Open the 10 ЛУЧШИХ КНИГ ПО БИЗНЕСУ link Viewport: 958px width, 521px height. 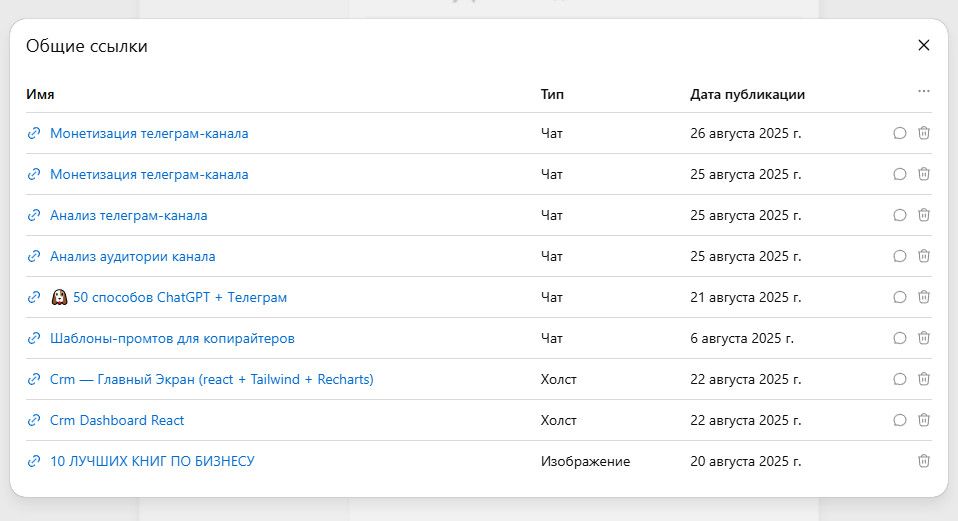152,461
